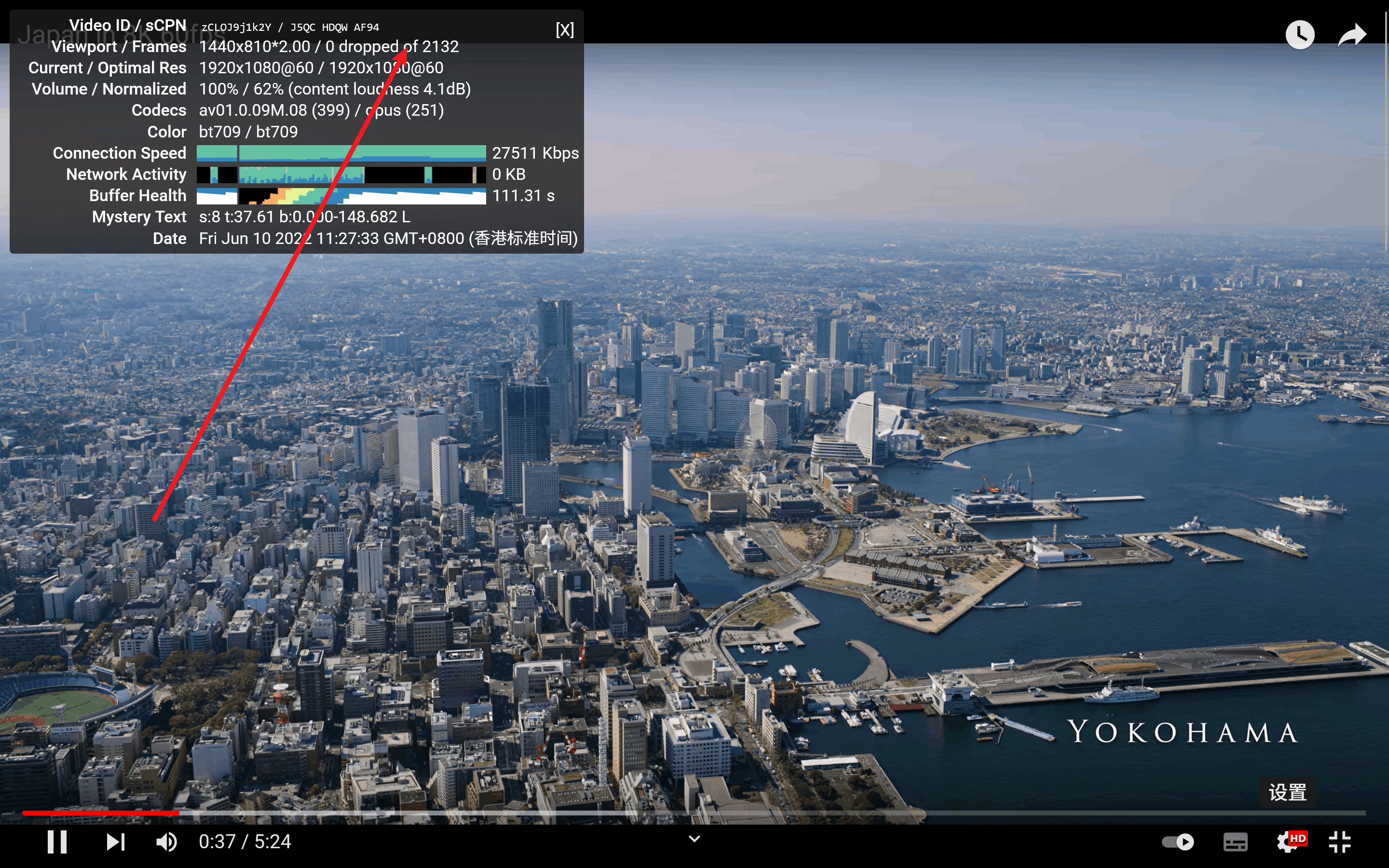Image resolution: width=1389 pixels, height=868 pixels.
Task: Click the Share arrow icon
Action: [x=1352, y=35]
